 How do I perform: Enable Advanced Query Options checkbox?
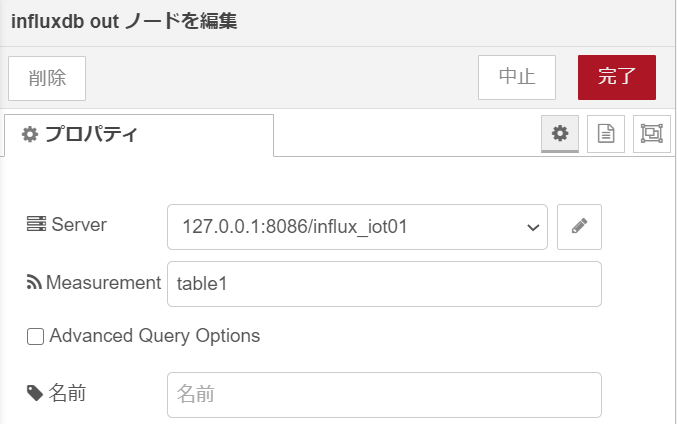click(x=35, y=336)
